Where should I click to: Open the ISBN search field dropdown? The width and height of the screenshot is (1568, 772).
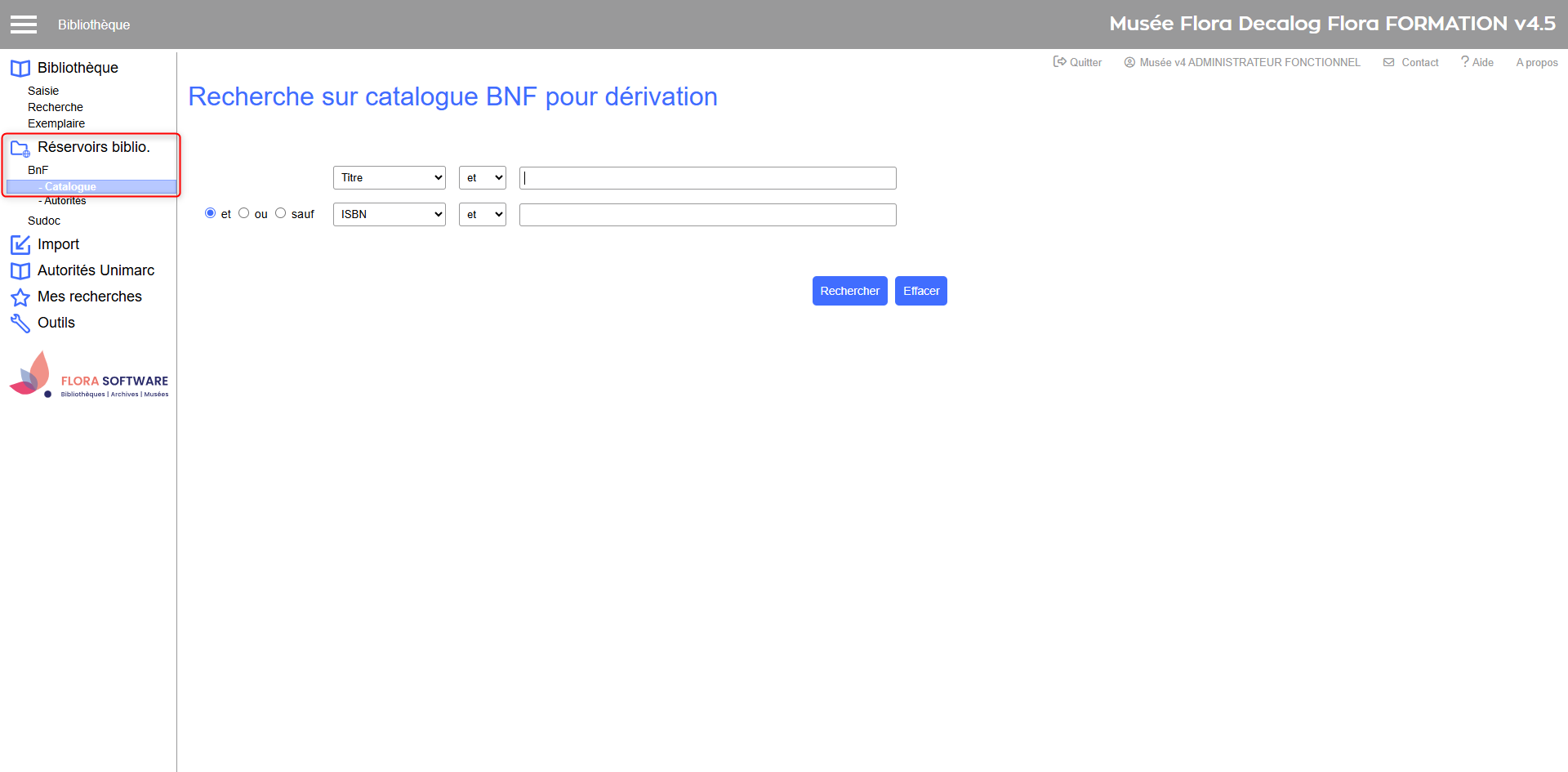coord(389,215)
